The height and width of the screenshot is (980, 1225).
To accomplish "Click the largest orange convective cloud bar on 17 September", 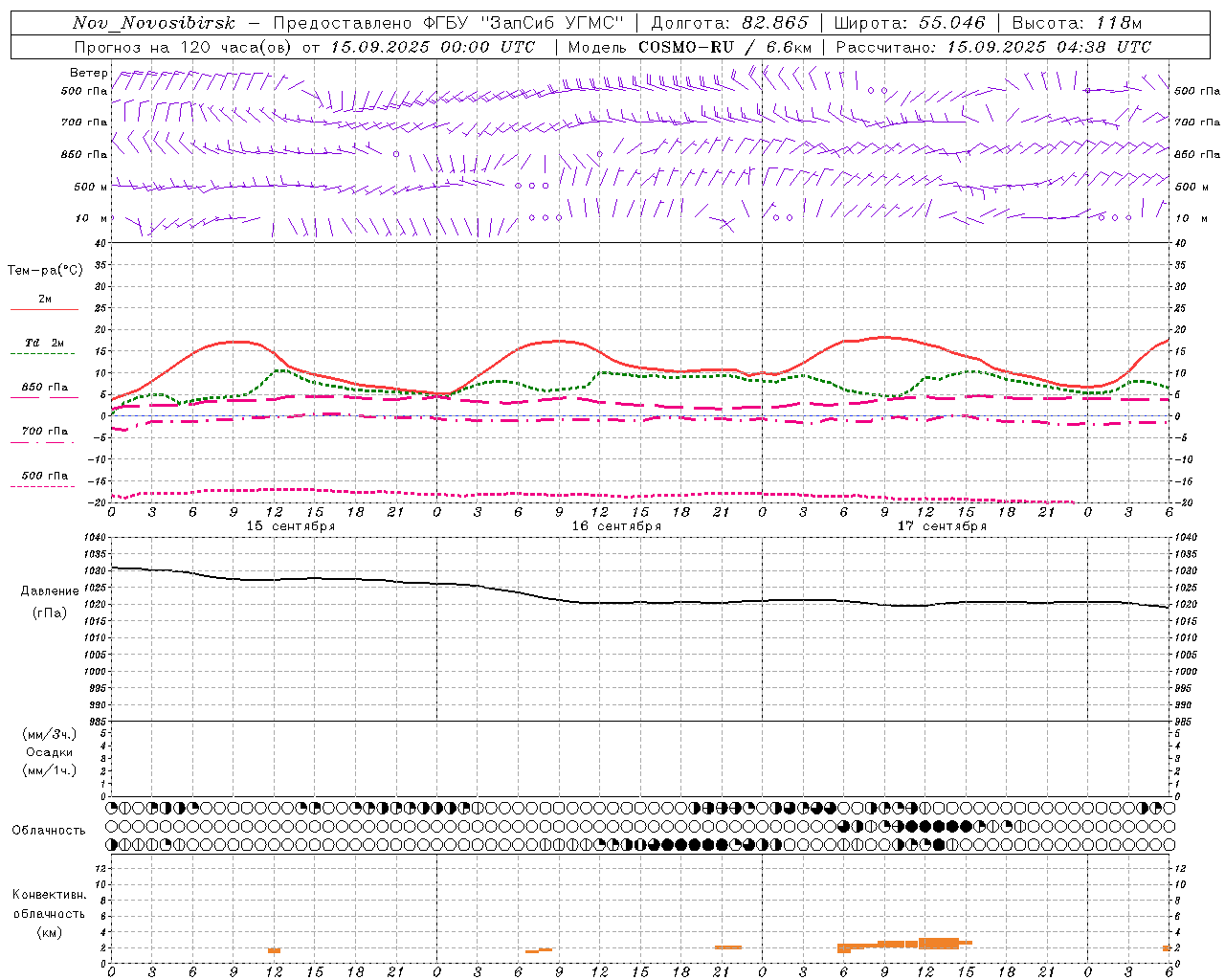I will (939, 943).
